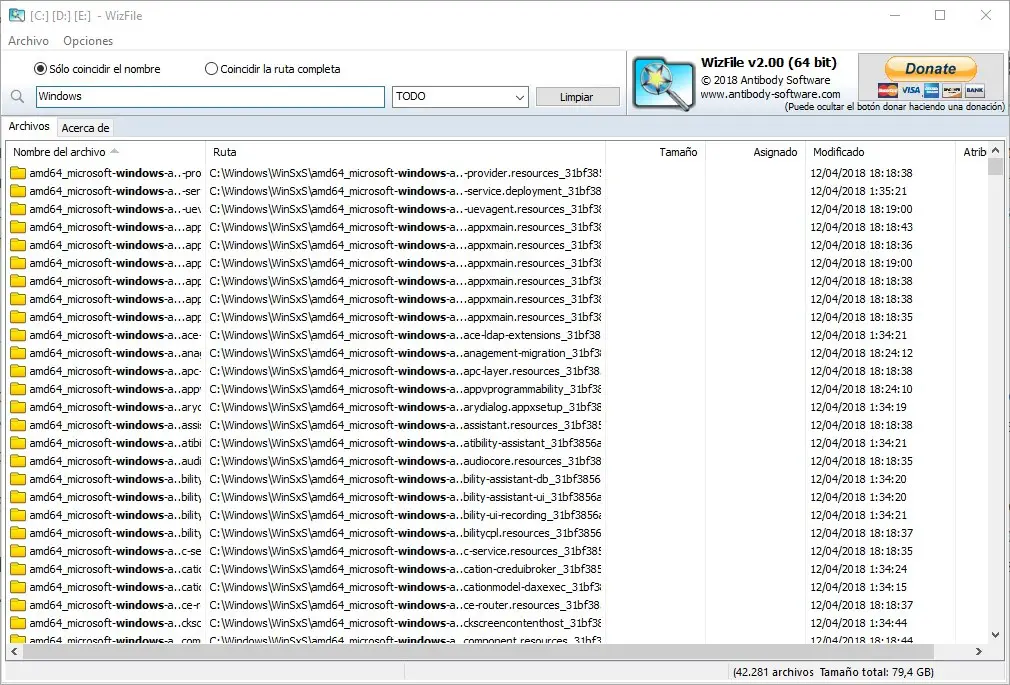Click the vertical scrollbar down arrow
1010x685 pixels.
click(996, 635)
